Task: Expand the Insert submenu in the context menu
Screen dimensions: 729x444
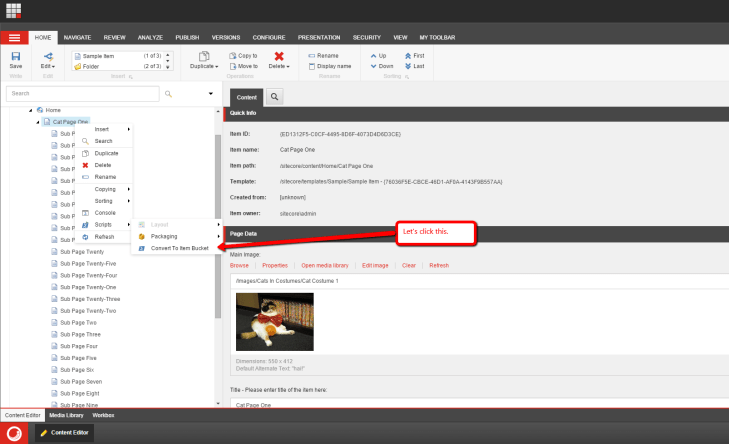Action: 129,129
